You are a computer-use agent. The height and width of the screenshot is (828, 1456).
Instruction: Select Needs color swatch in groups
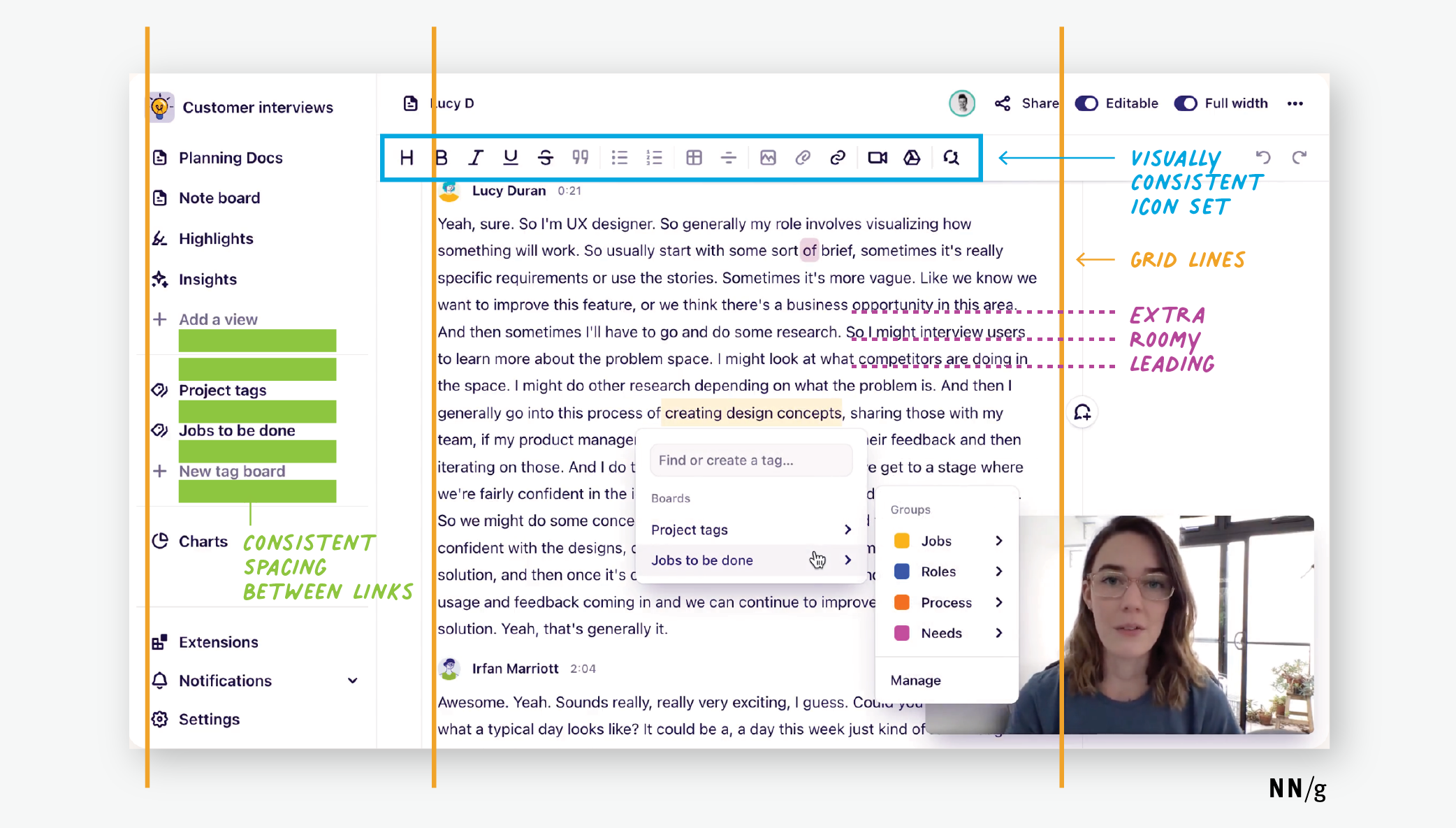901,633
